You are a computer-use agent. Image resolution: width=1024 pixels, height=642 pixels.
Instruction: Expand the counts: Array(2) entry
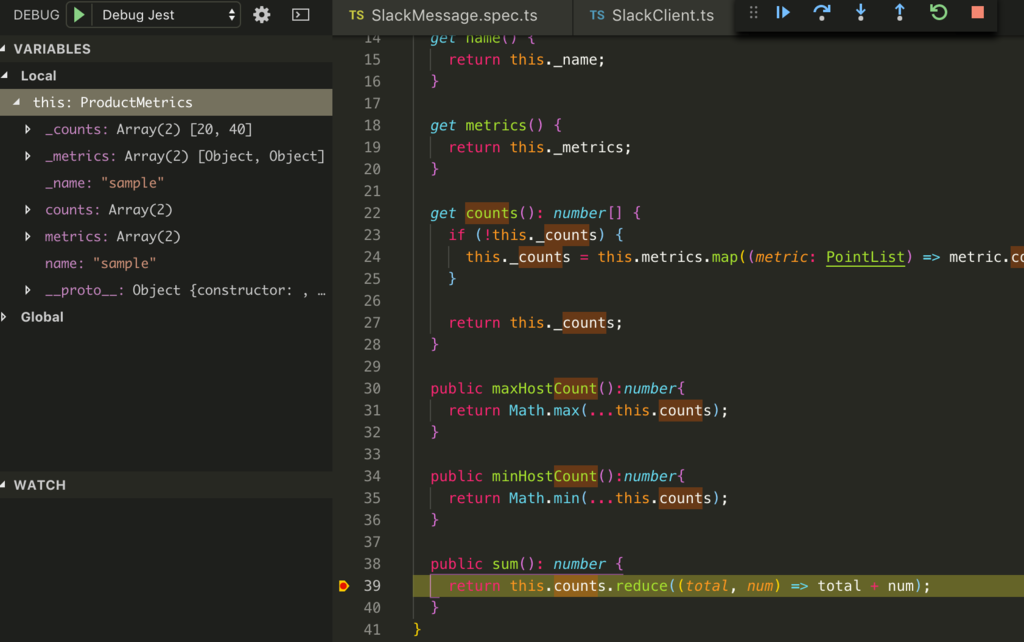click(28, 210)
